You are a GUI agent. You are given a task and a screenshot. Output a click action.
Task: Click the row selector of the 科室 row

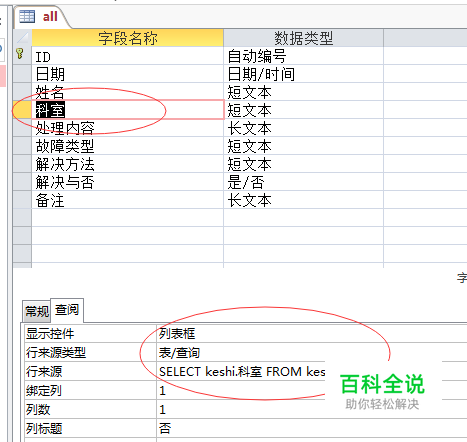coord(22,110)
